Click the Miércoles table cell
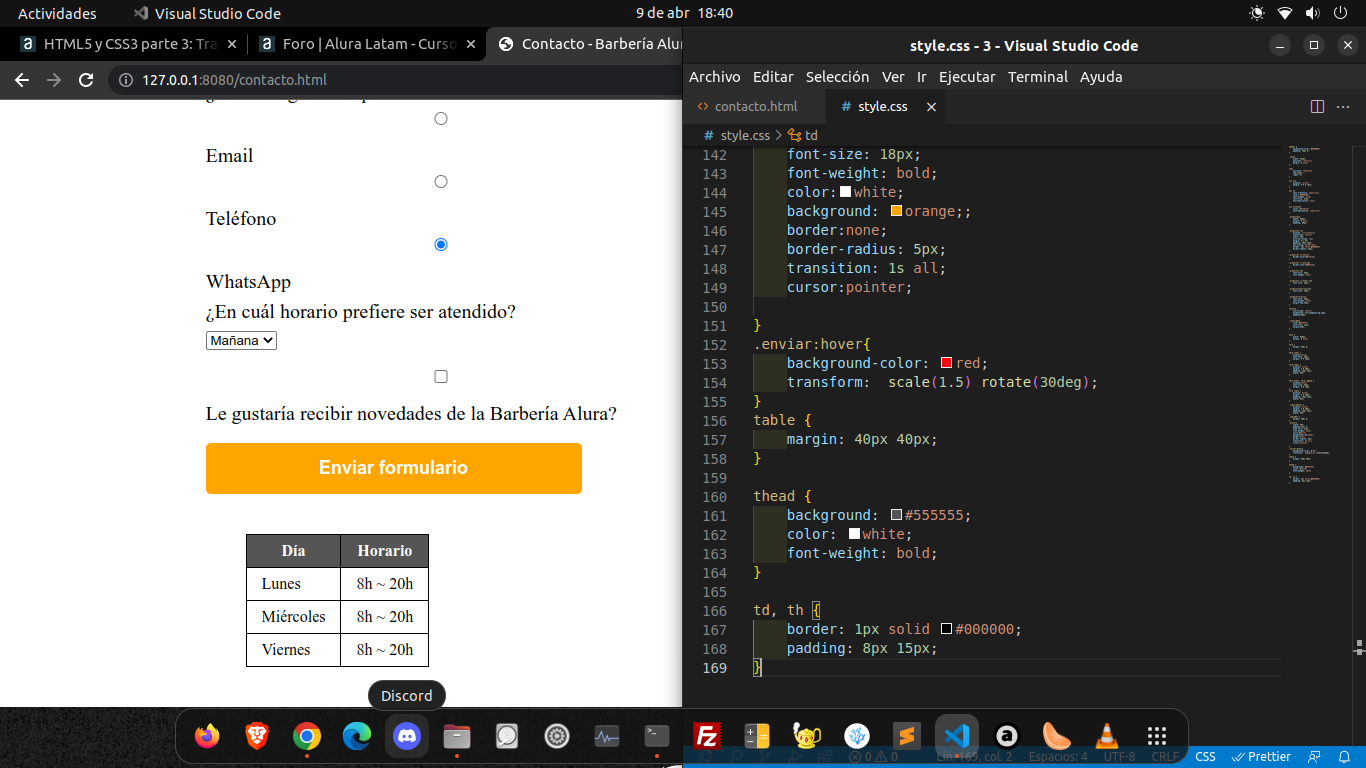Image resolution: width=1366 pixels, height=768 pixels. click(x=294, y=617)
